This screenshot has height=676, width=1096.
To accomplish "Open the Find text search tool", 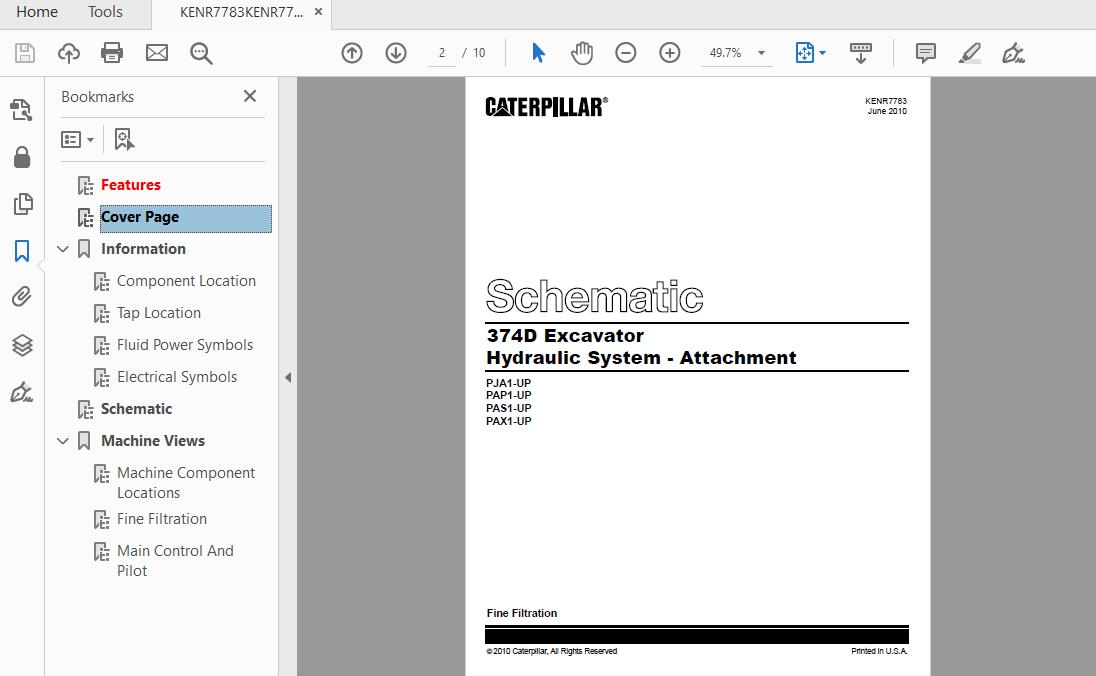I will click(x=201, y=53).
